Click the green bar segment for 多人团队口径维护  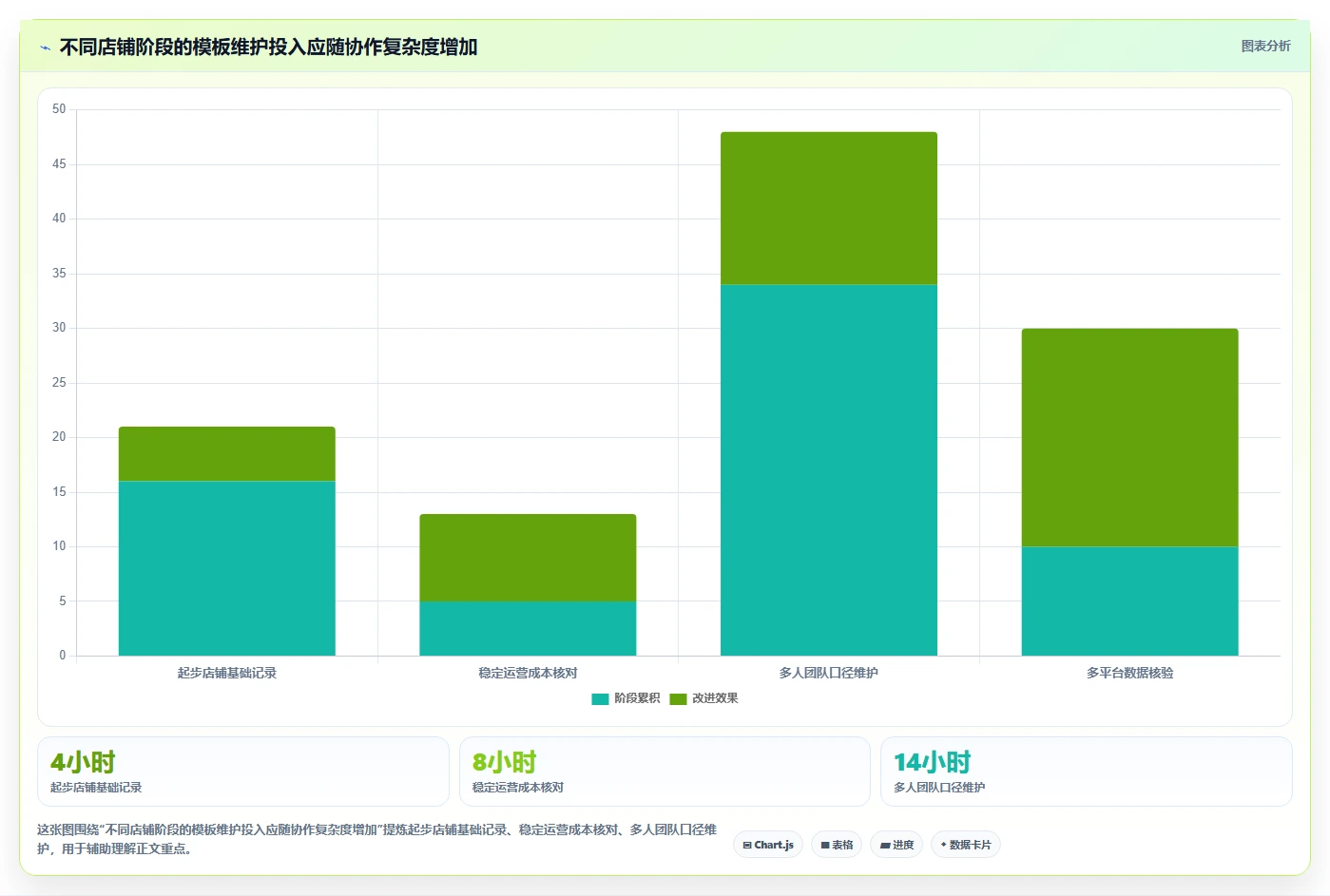[x=829, y=208]
